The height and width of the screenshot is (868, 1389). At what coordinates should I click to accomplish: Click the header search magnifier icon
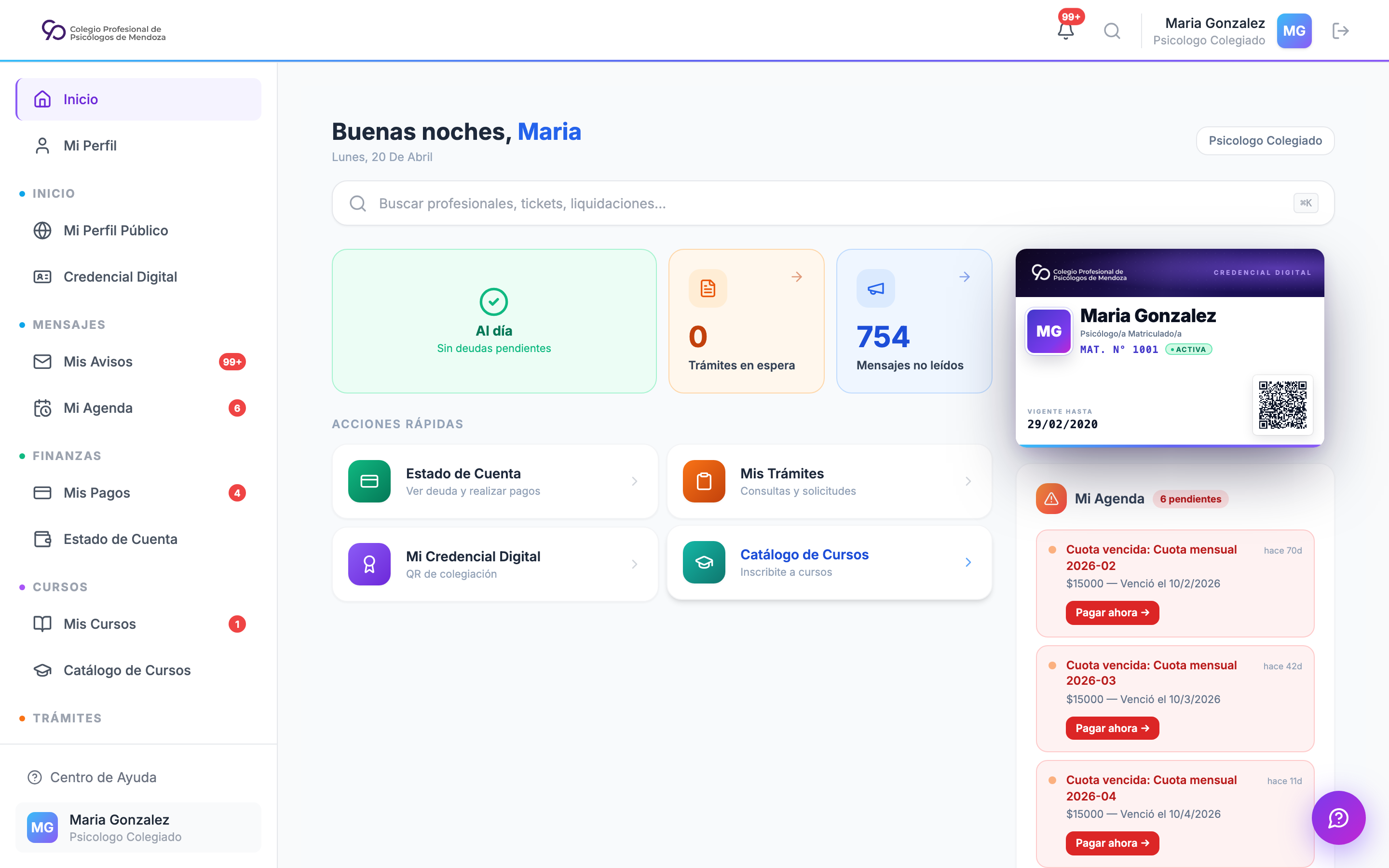point(1112,31)
